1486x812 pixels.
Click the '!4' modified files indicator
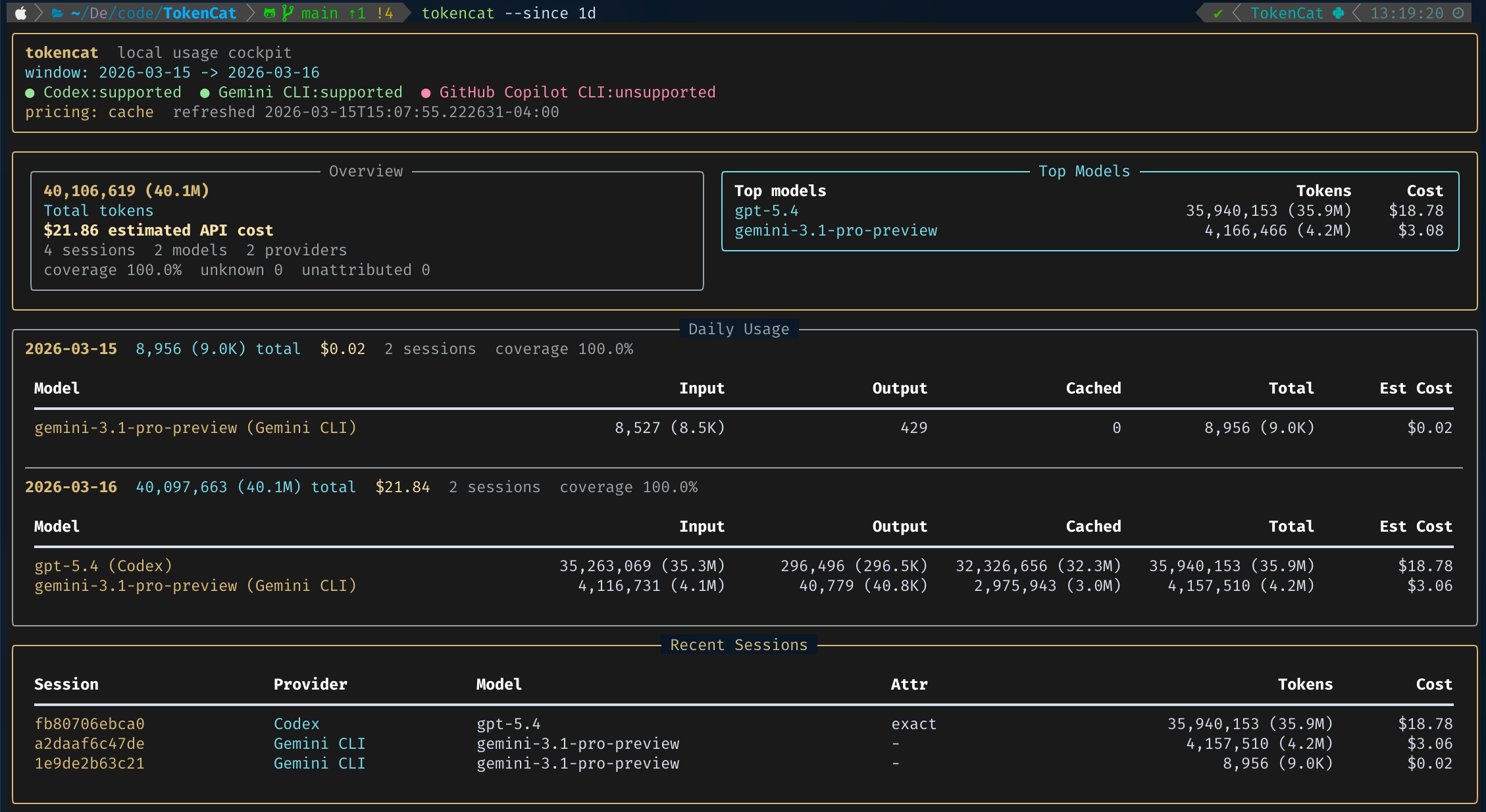tap(385, 13)
